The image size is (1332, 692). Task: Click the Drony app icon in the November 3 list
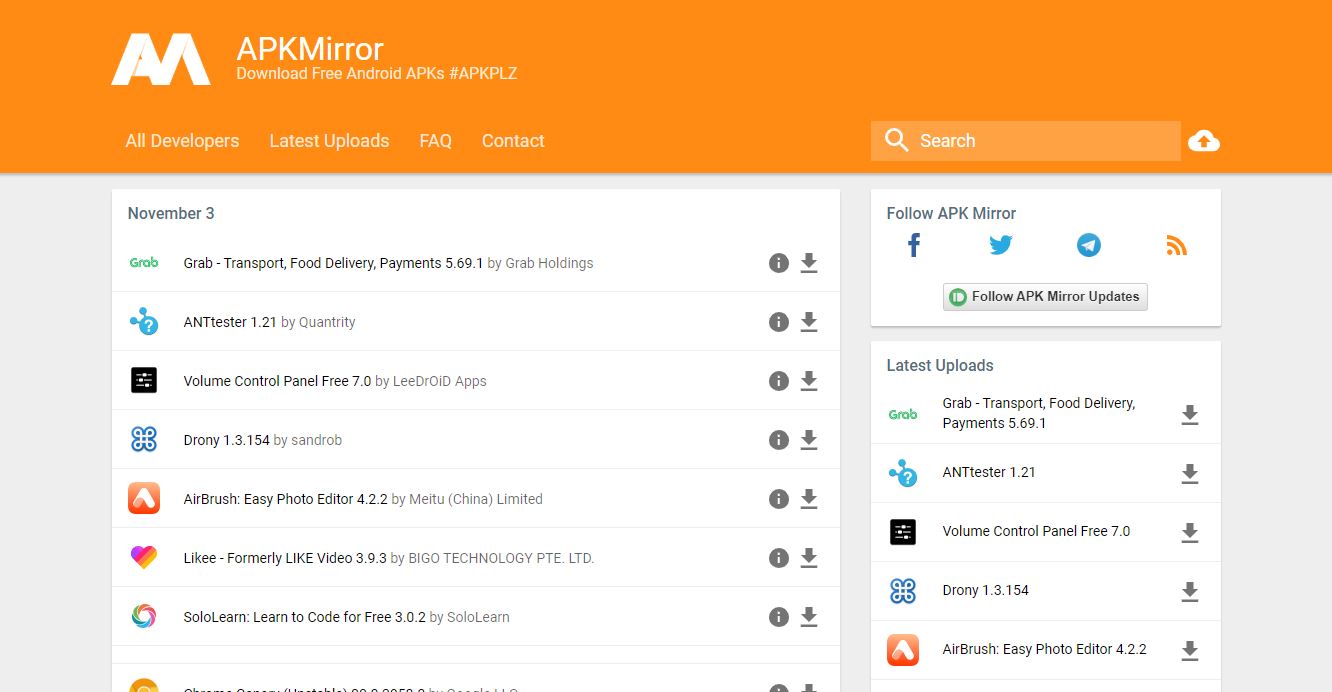(144, 440)
